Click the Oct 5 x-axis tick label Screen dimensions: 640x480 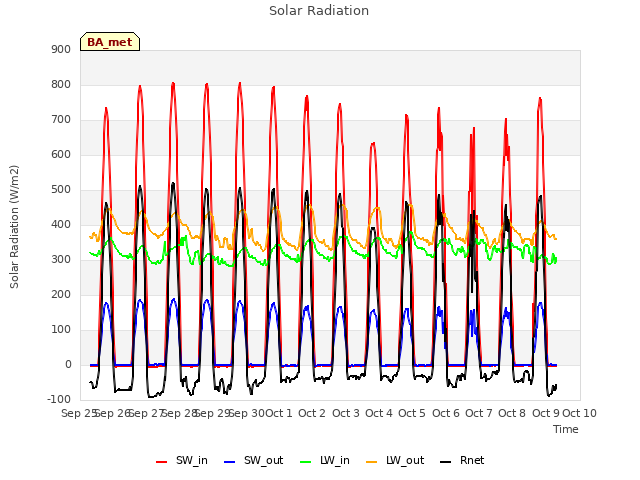point(412,413)
